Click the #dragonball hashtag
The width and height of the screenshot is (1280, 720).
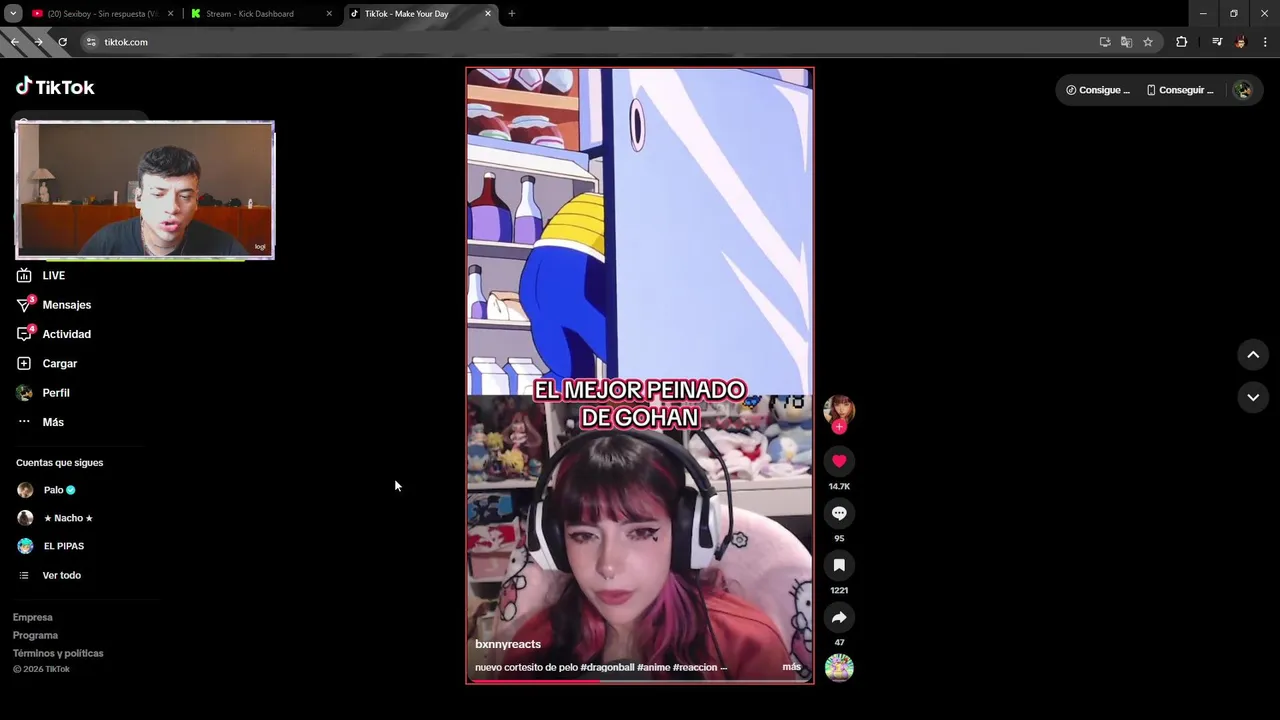click(x=607, y=667)
